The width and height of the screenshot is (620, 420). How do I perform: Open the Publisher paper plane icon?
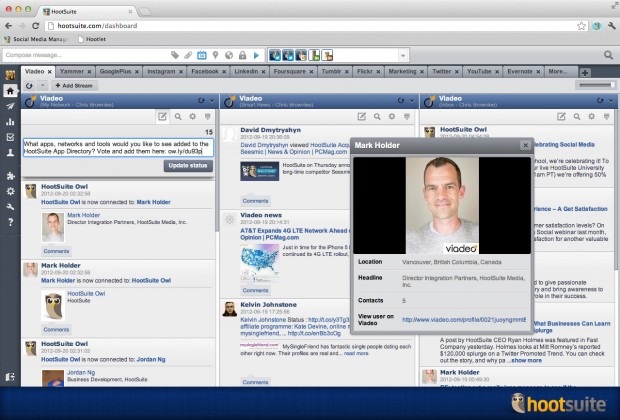10,106
